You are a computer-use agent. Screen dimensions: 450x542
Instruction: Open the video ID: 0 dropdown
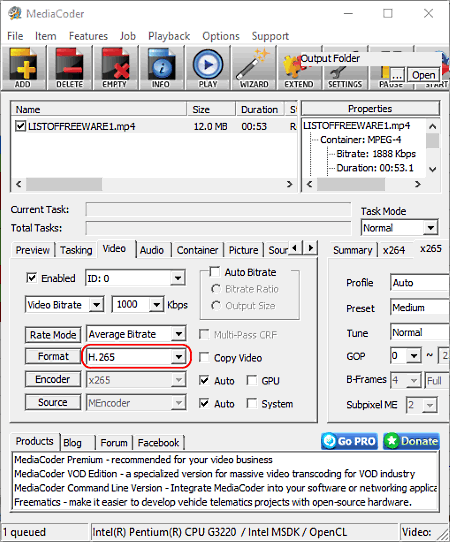pyautogui.click(x=135, y=278)
